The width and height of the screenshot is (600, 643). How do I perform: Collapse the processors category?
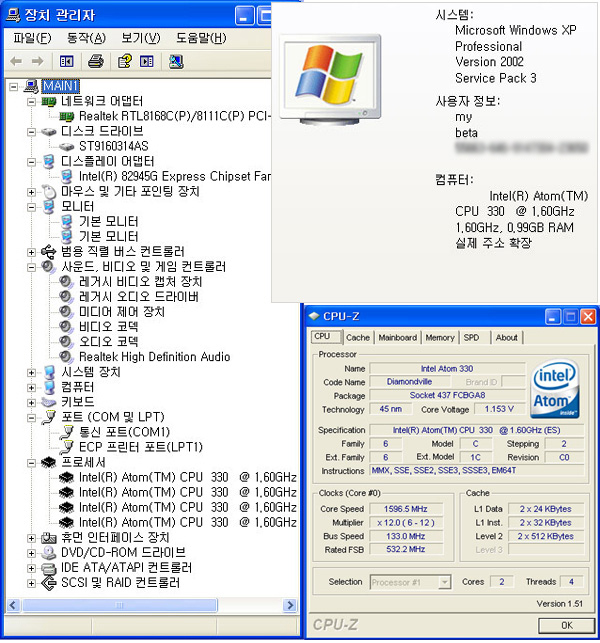(x=31, y=463)
